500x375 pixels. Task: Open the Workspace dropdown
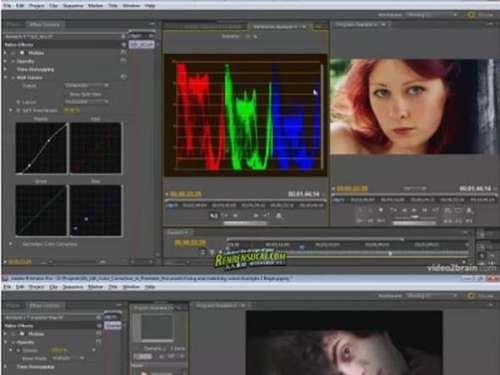432,15
